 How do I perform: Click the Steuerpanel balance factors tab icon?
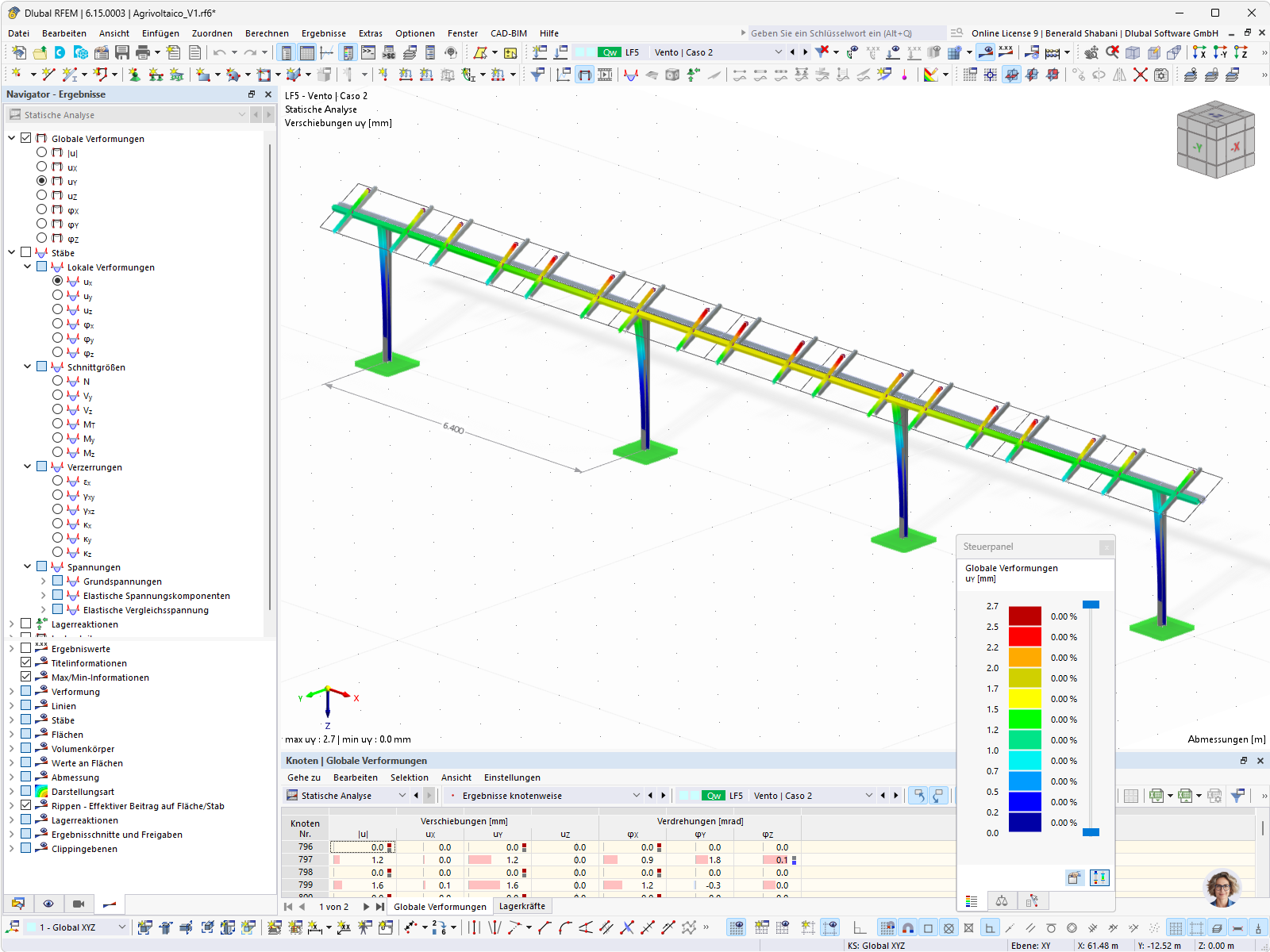coord(1002,901)
